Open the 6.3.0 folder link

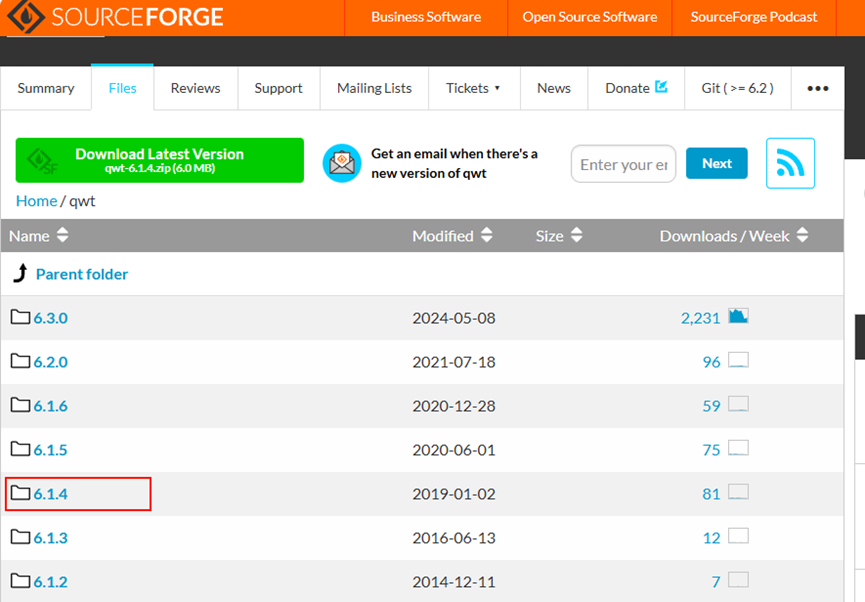[x=51, y=318]
